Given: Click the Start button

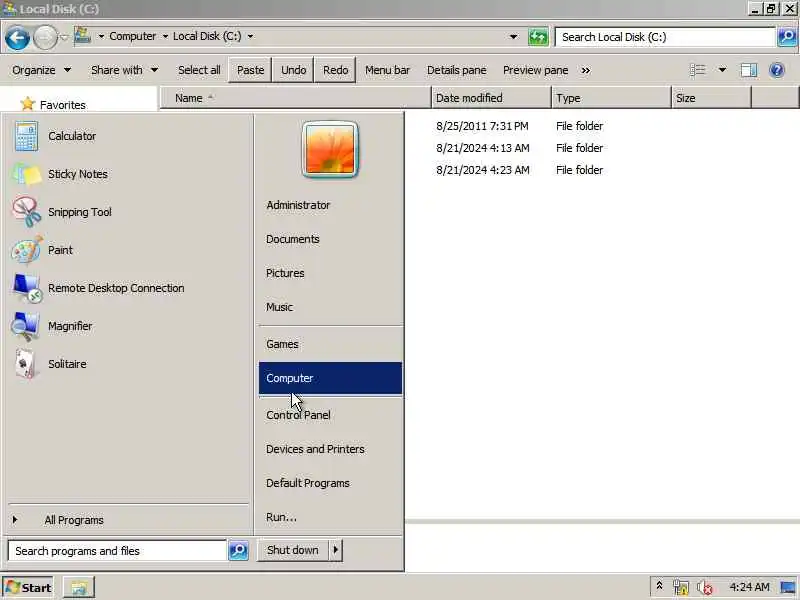Looking at the screenshot, I should (x=28, y=587).
